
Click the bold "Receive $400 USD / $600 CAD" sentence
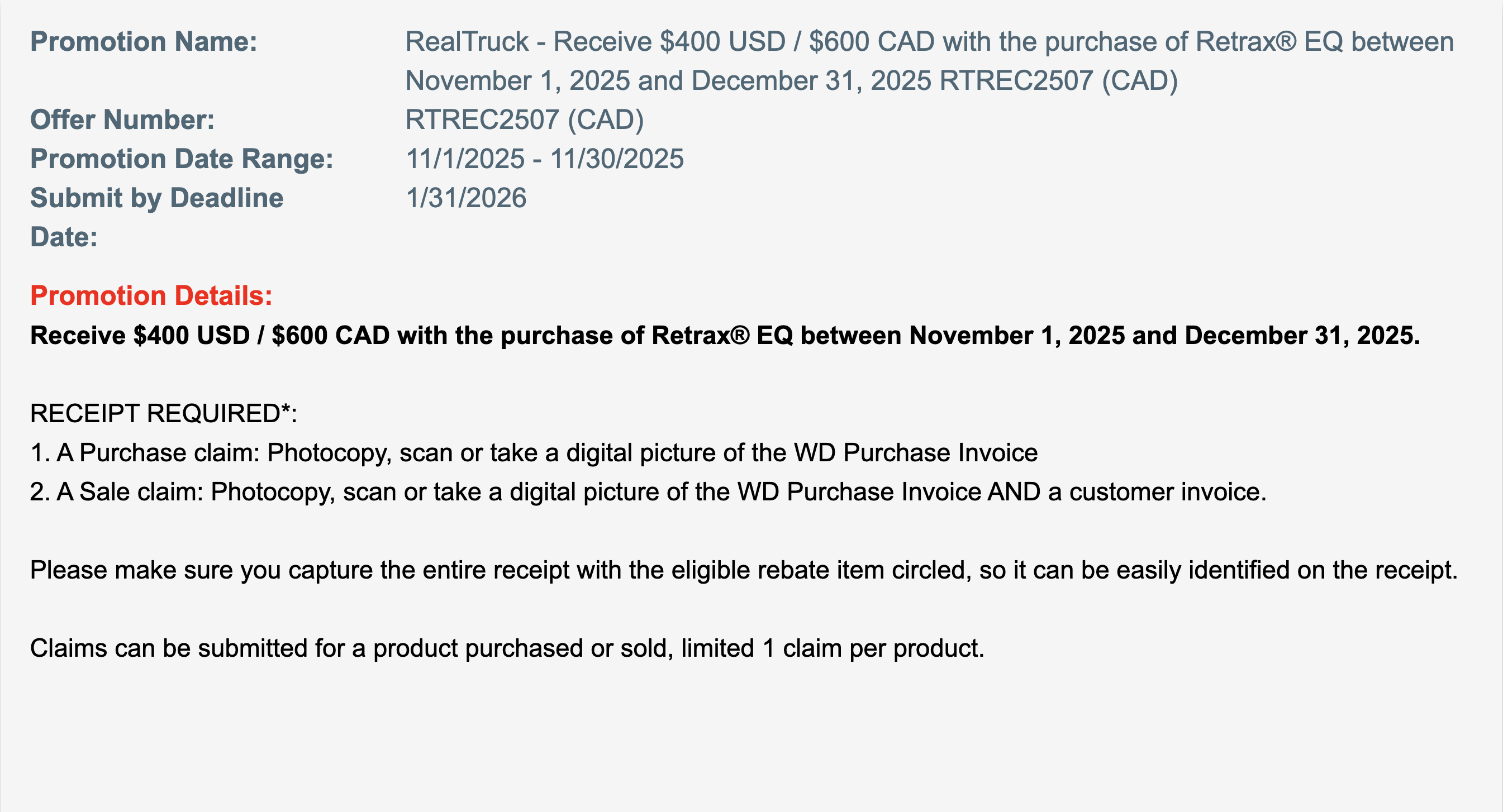[x=724, y=336]
